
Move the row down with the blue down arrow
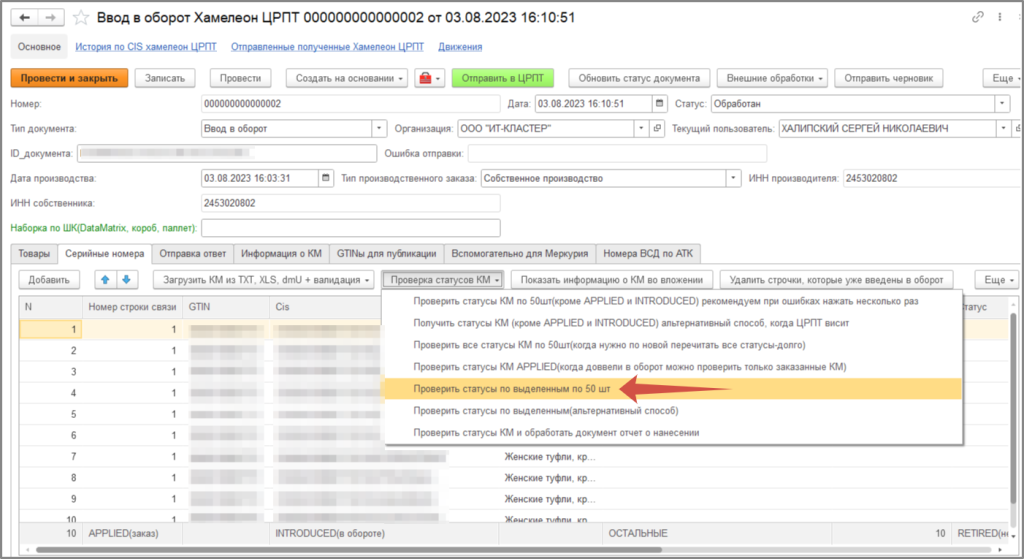tap(126, 280)
